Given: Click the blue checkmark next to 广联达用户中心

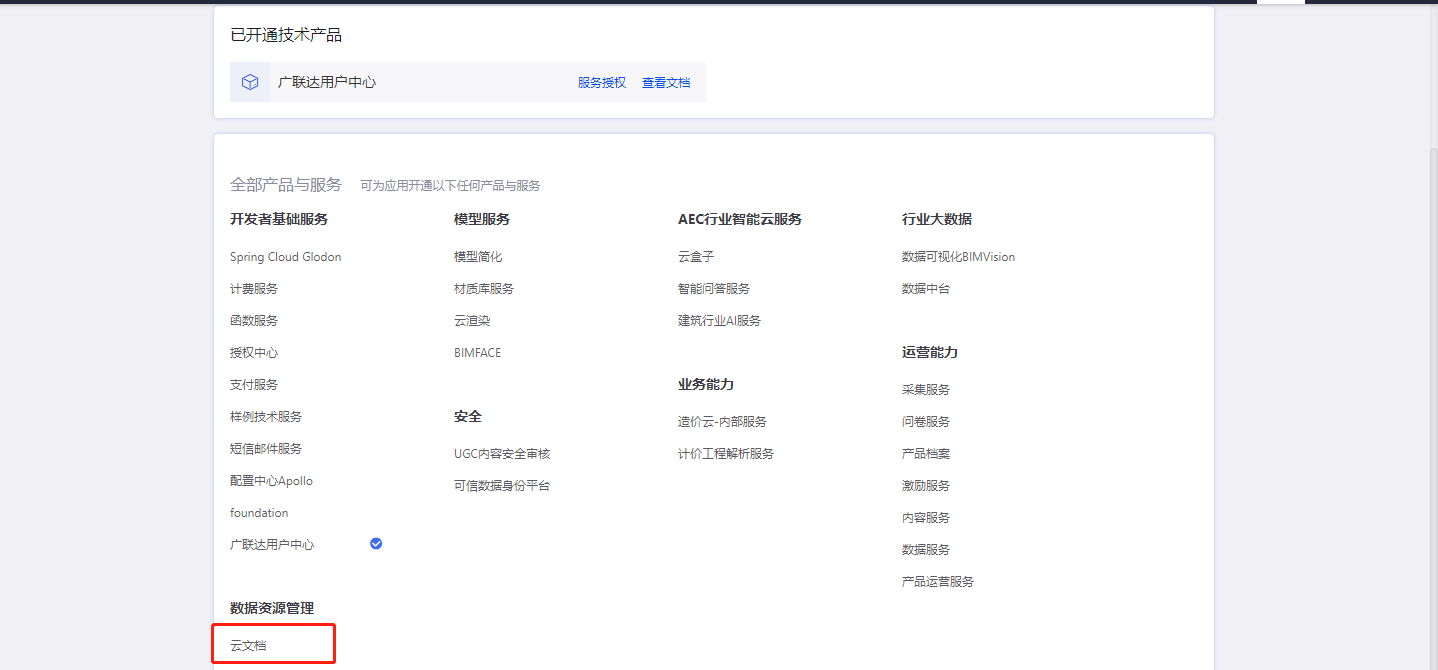Looking at the screenshot, I should pyautogui.click(x=376, y=544).
